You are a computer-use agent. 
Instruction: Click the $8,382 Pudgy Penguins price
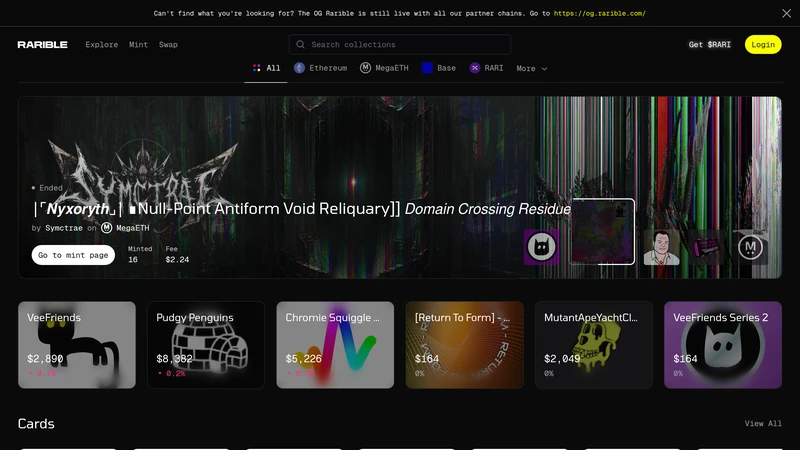pos(174,359)
